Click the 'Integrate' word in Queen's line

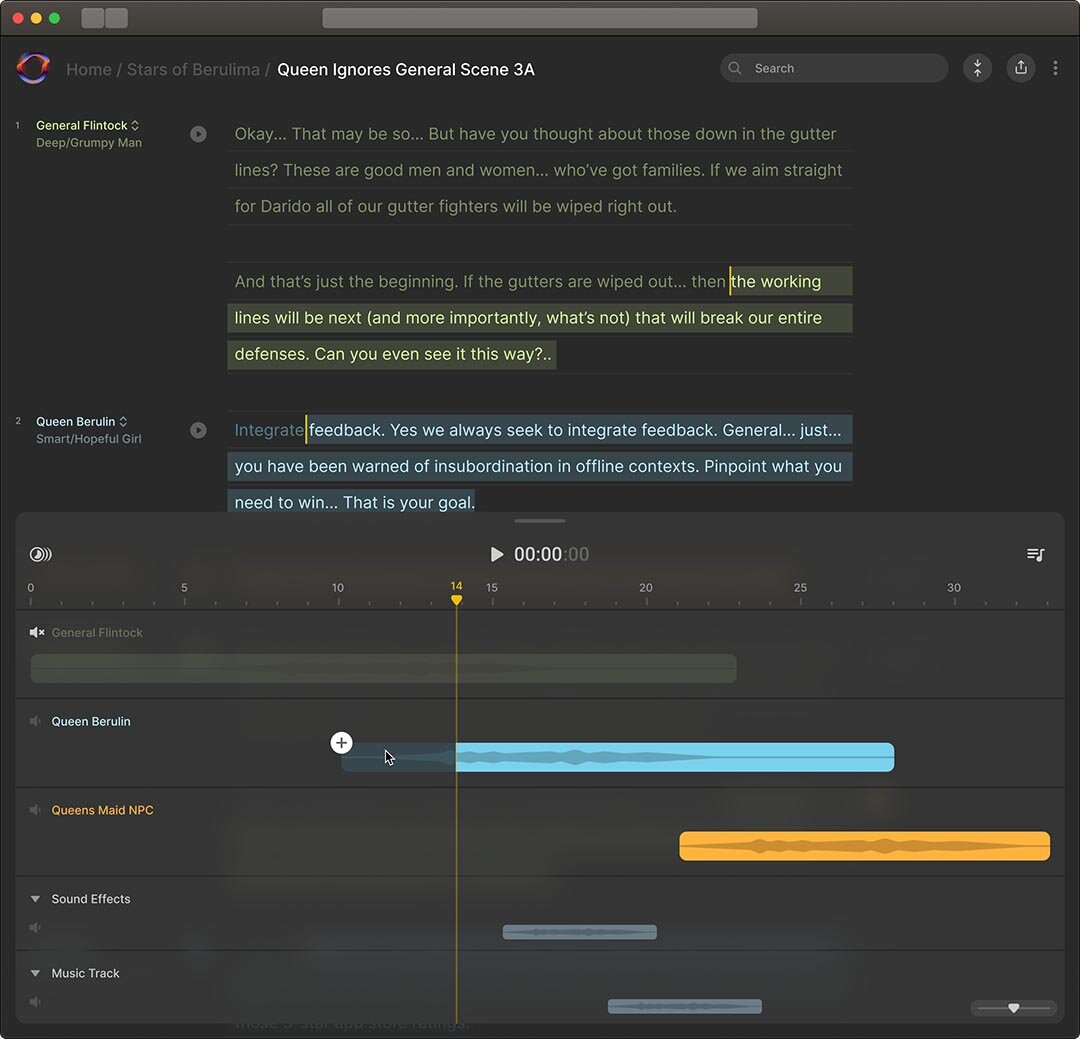click(269, 430)
